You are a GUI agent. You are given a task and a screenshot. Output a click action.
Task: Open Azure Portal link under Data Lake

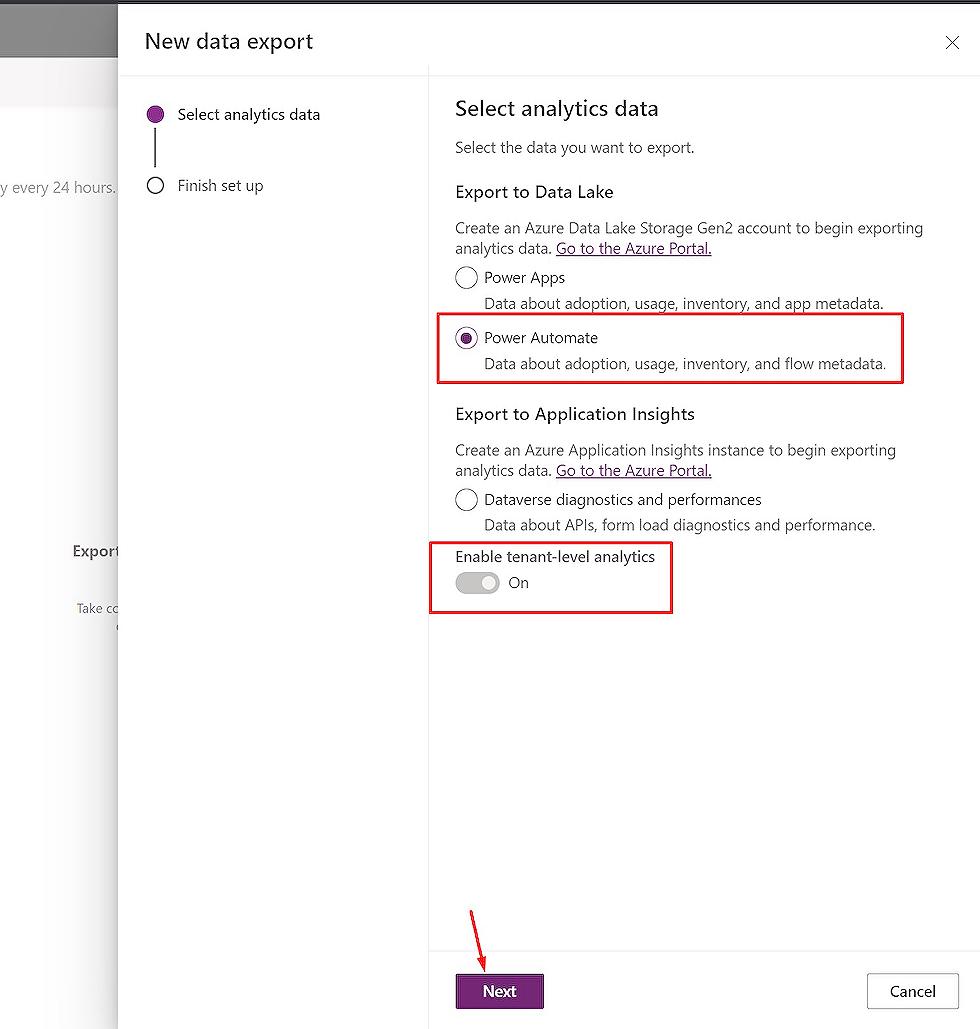(x=633, y=249)
